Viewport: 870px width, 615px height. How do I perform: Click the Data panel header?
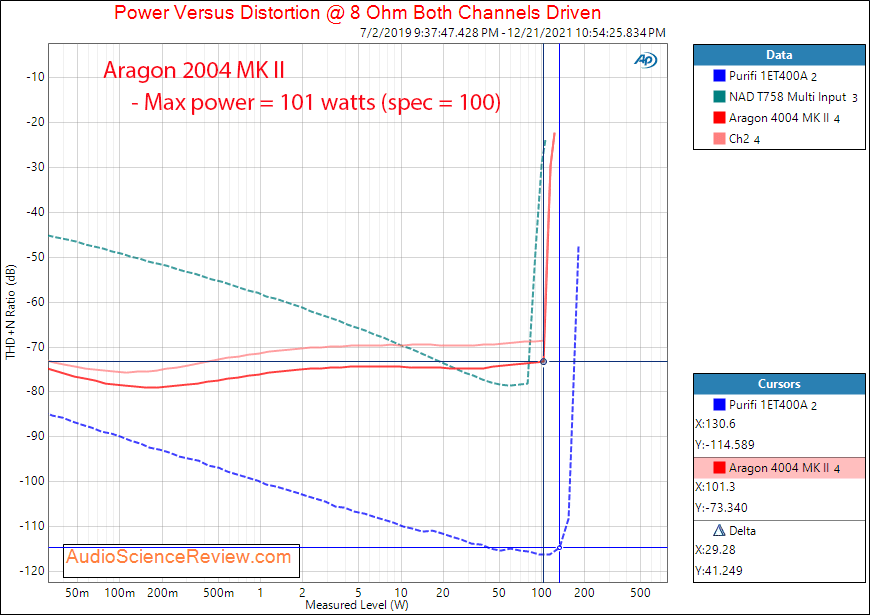(x=779, y=55)
